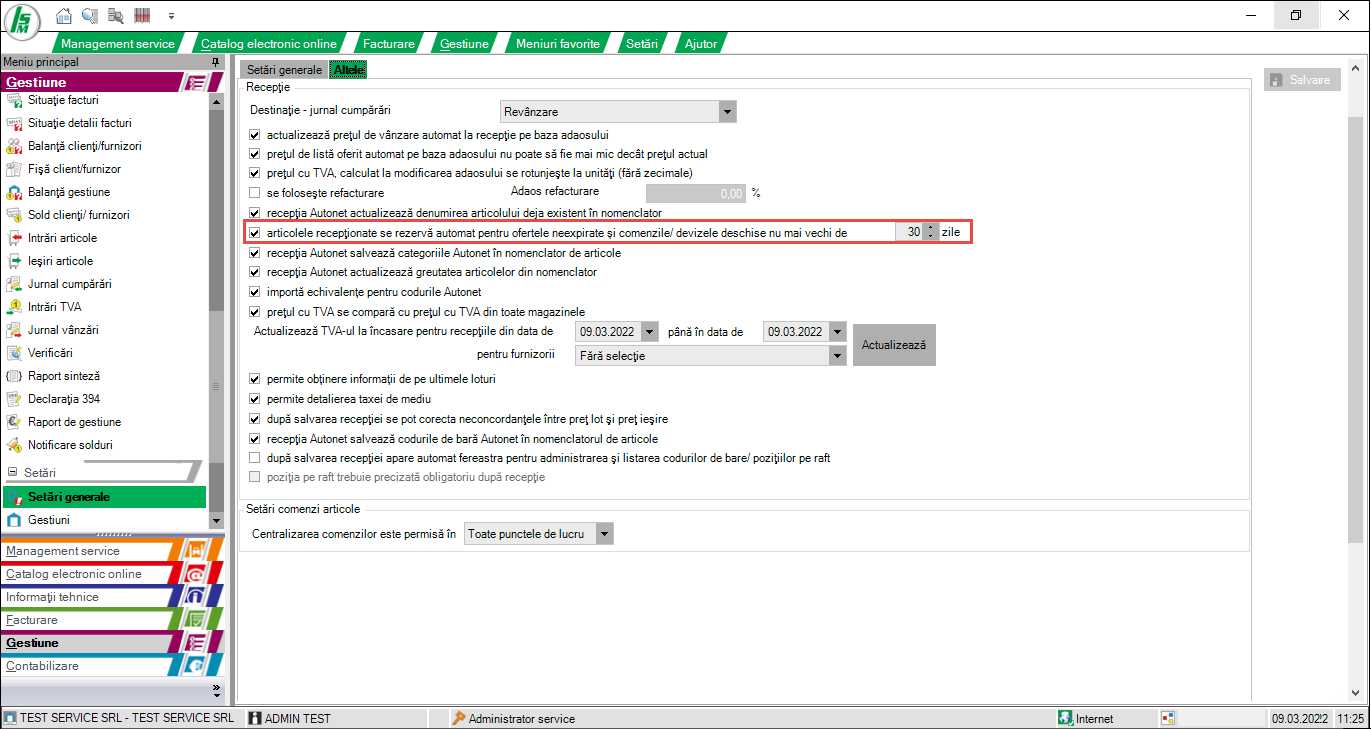Click the Jurnal cumpărări icon
Viewport: 1371px width, 729px height.
click(14, 284)
